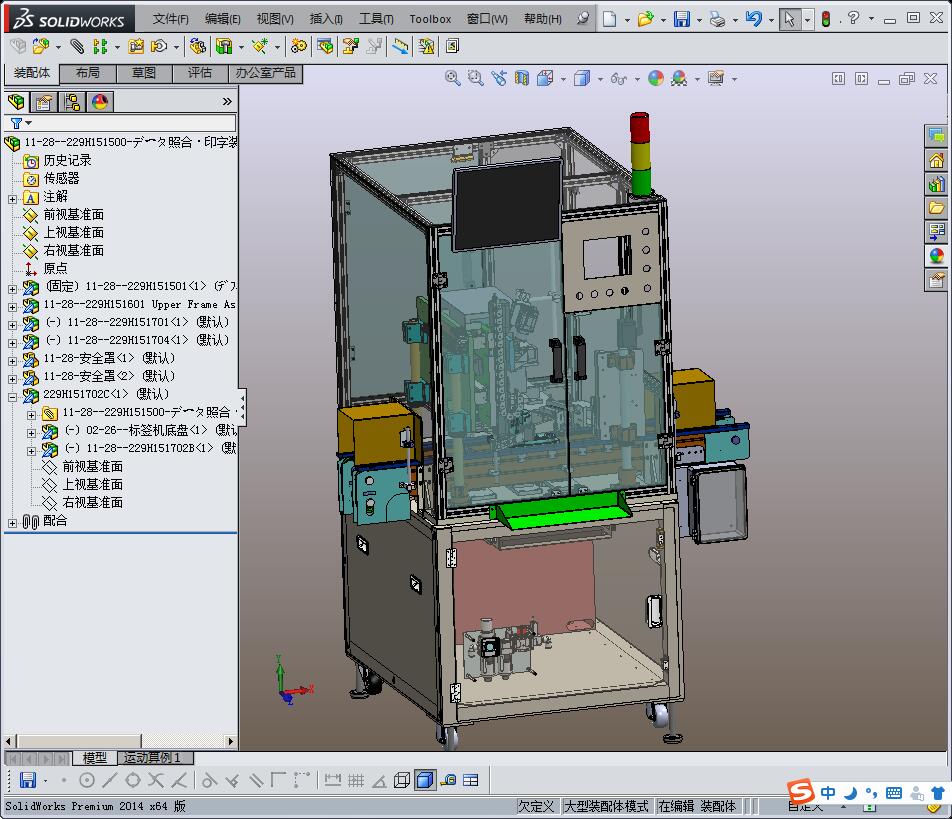Toggle the wireframe cube display button
This screenshot has width=952, height=819.
pos(402,780)
